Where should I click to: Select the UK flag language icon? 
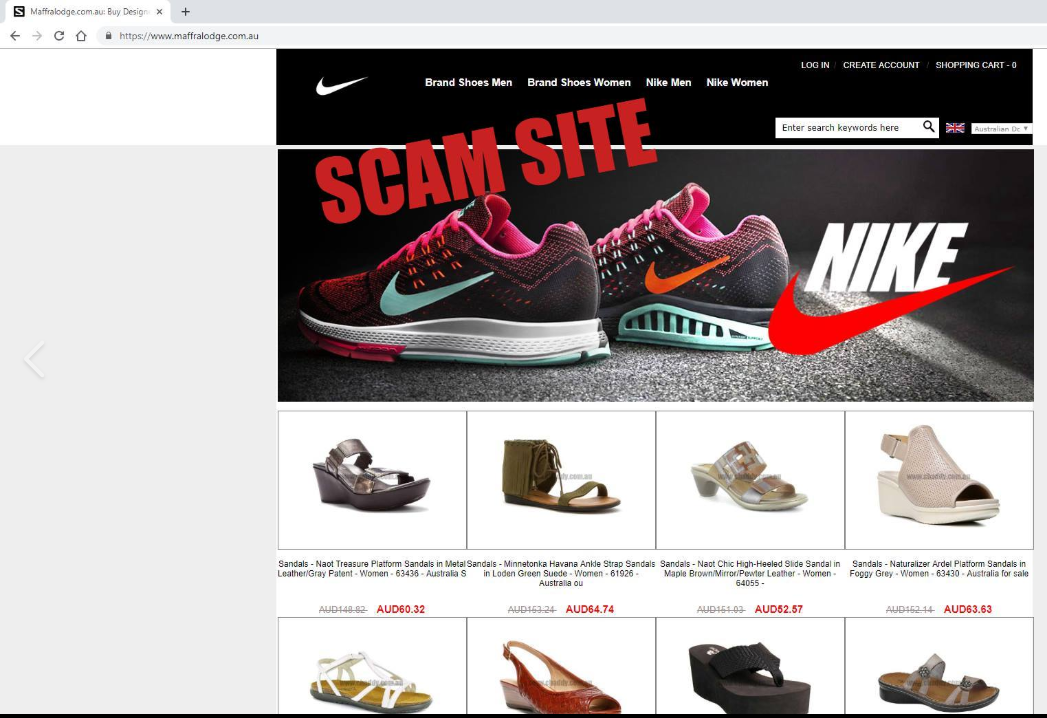955,128
